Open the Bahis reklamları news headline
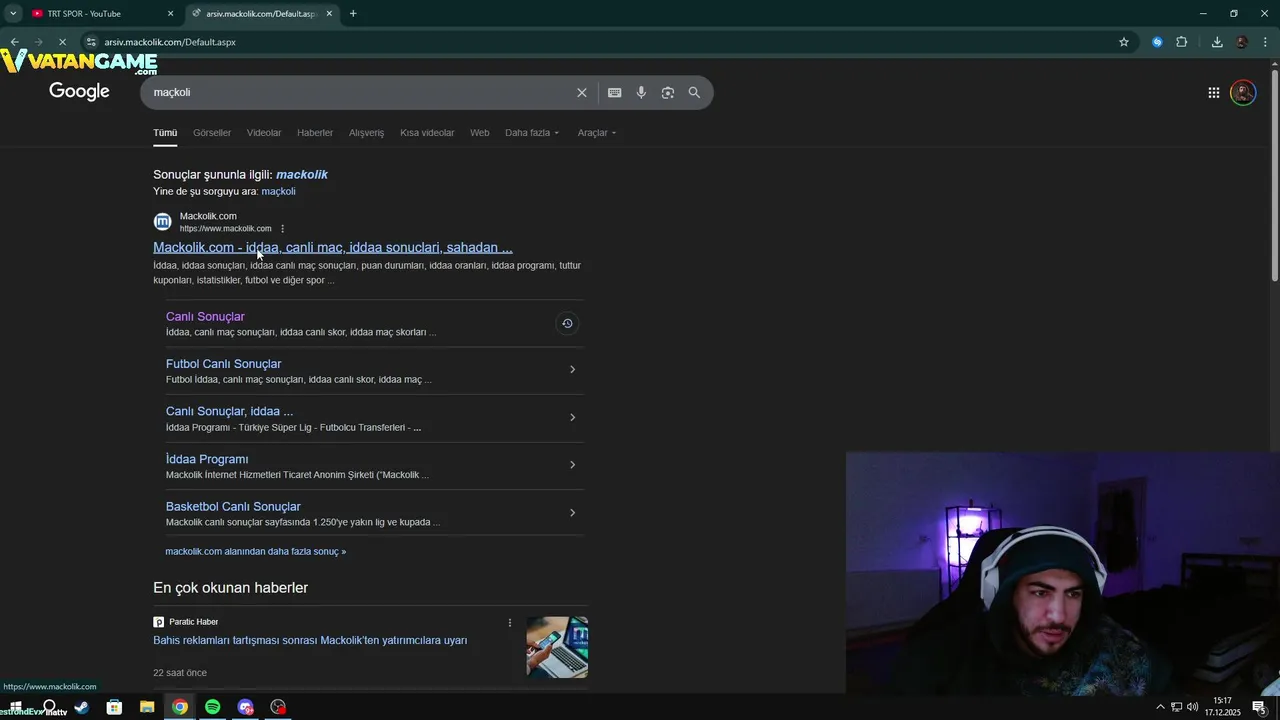This screenshot has height=720, width=1280. click(x=310, y=640)
